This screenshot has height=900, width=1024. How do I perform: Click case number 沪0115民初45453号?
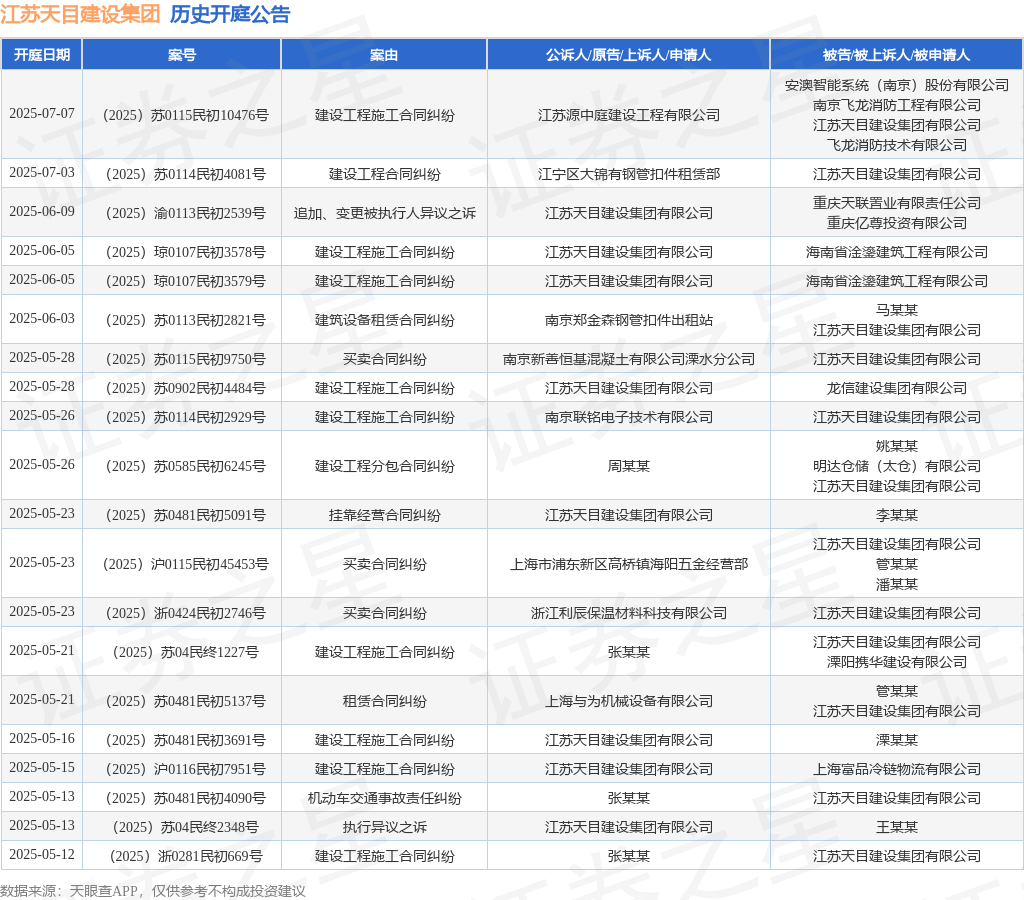pos(185,564)
